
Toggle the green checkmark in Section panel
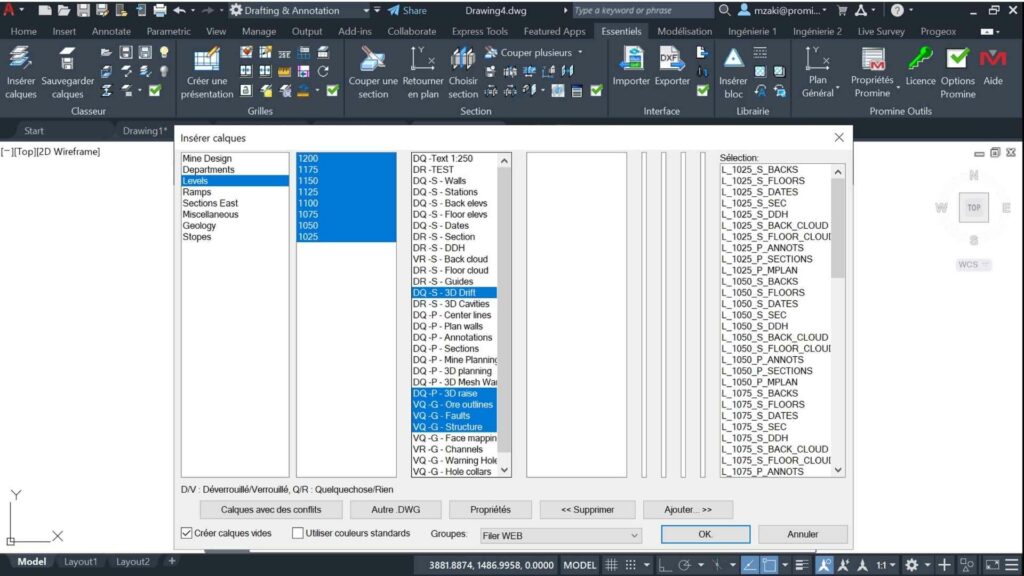pyautogui.click(x=596, y=91)
